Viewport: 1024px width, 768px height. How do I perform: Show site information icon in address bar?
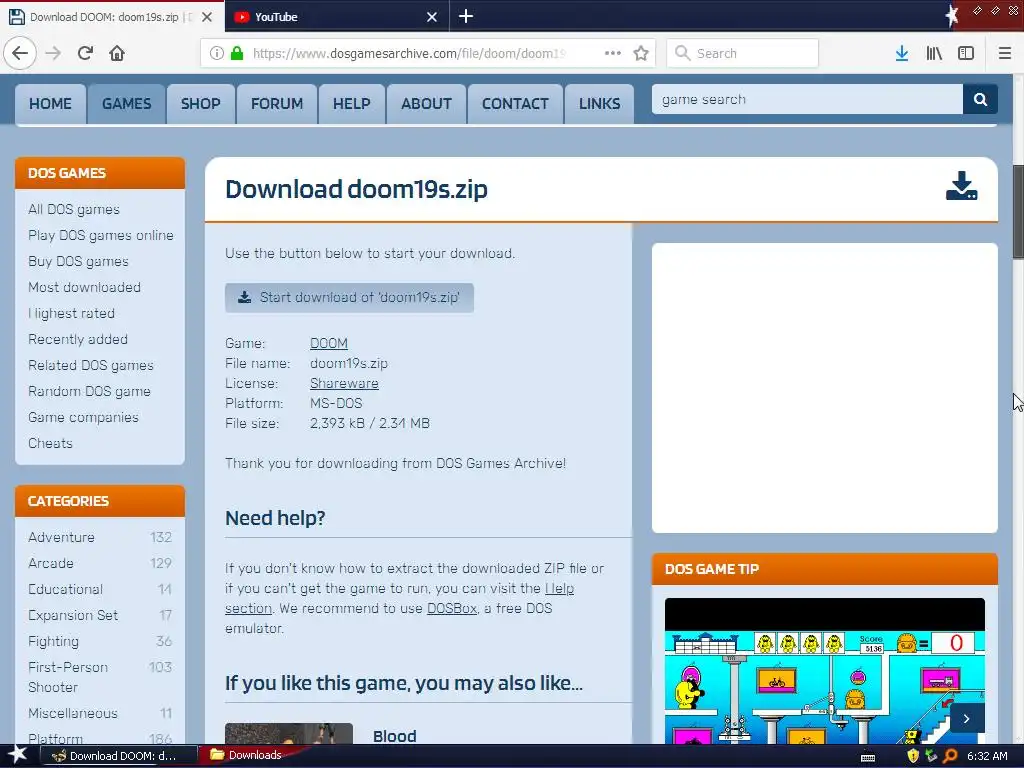216,54
